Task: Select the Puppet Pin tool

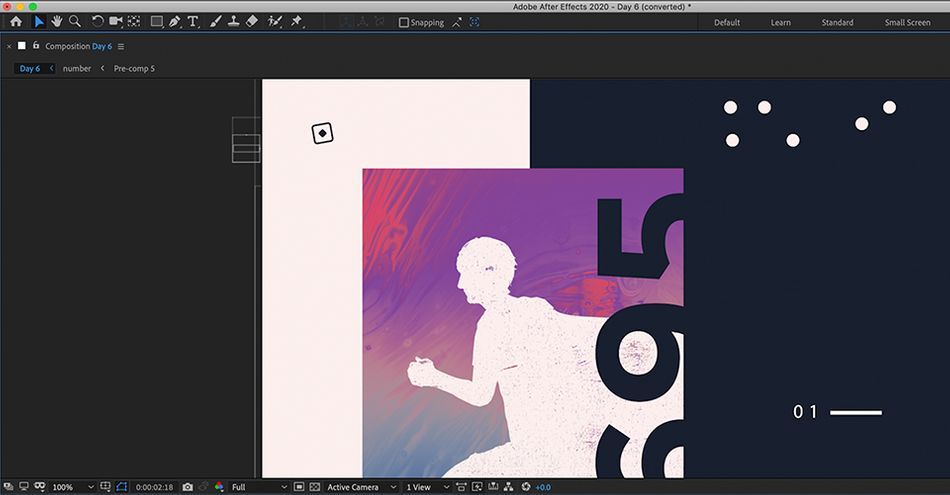Action: (x=296, y=22)
